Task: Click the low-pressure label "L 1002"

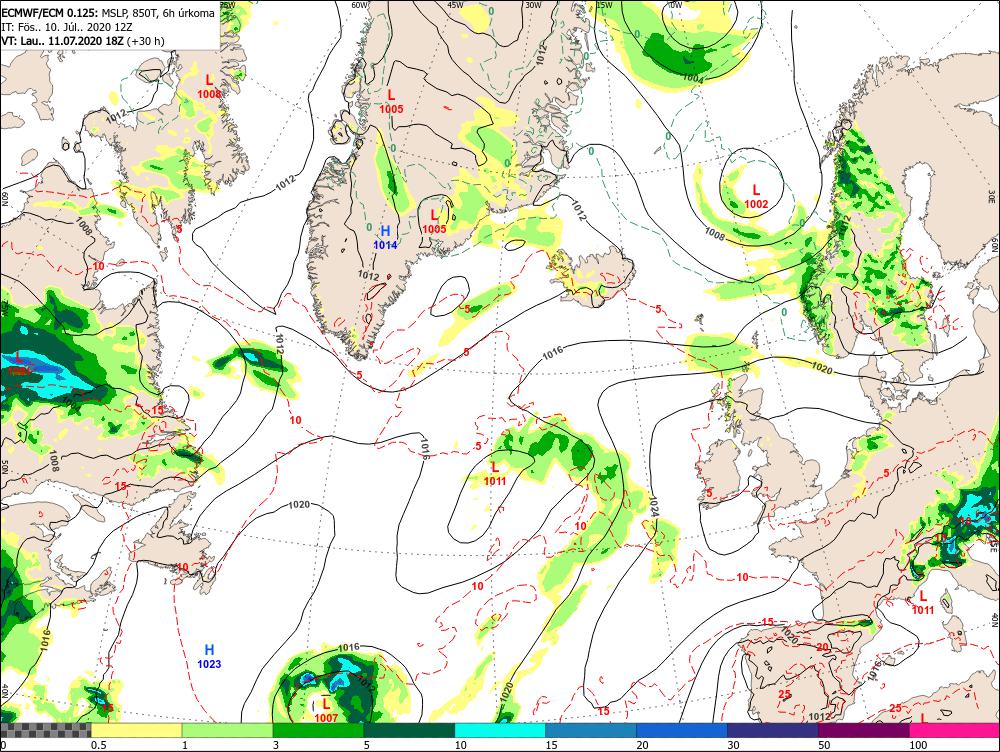Action: 756,196
